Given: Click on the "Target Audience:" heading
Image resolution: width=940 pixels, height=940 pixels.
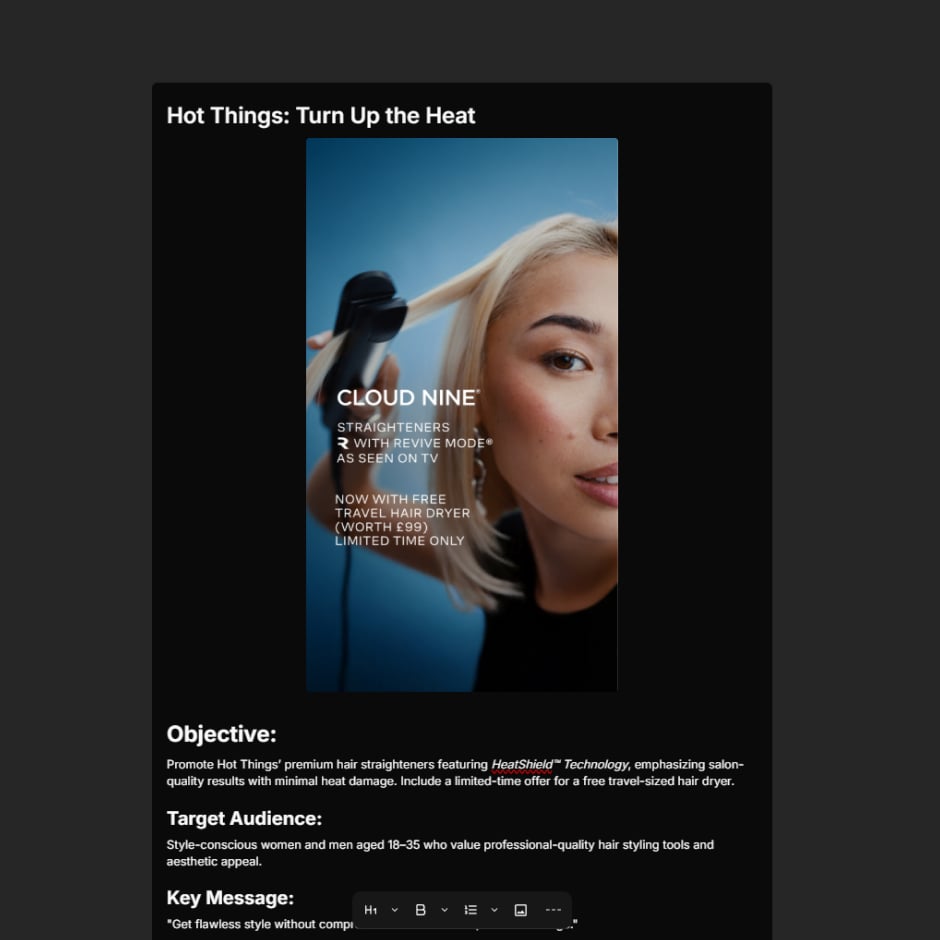Looking at the screenshot, I should (x=244, y=819).
